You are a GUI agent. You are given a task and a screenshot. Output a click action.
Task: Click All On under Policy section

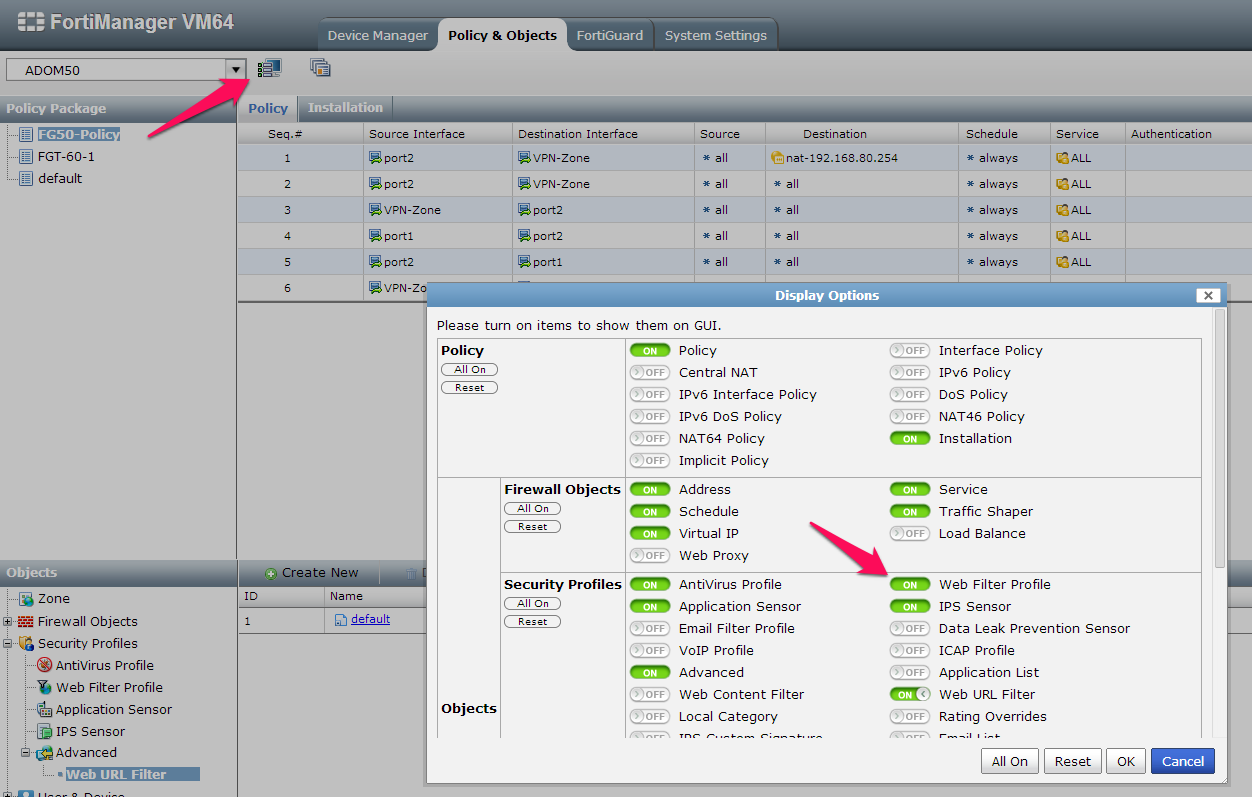[470, 370]
